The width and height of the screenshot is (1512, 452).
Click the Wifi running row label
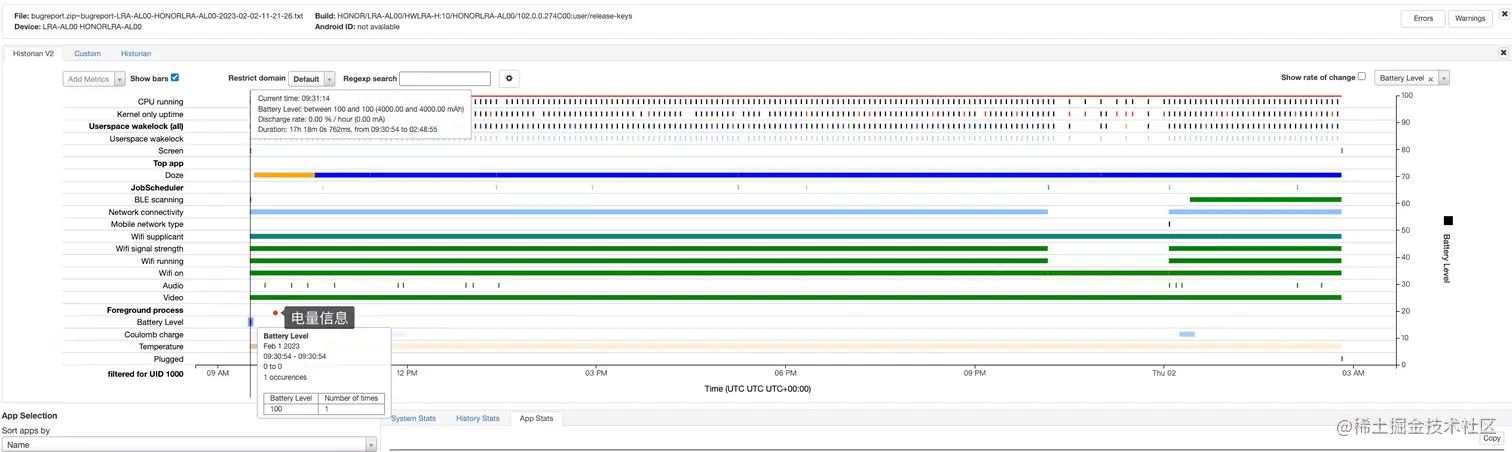pos(161,261)
